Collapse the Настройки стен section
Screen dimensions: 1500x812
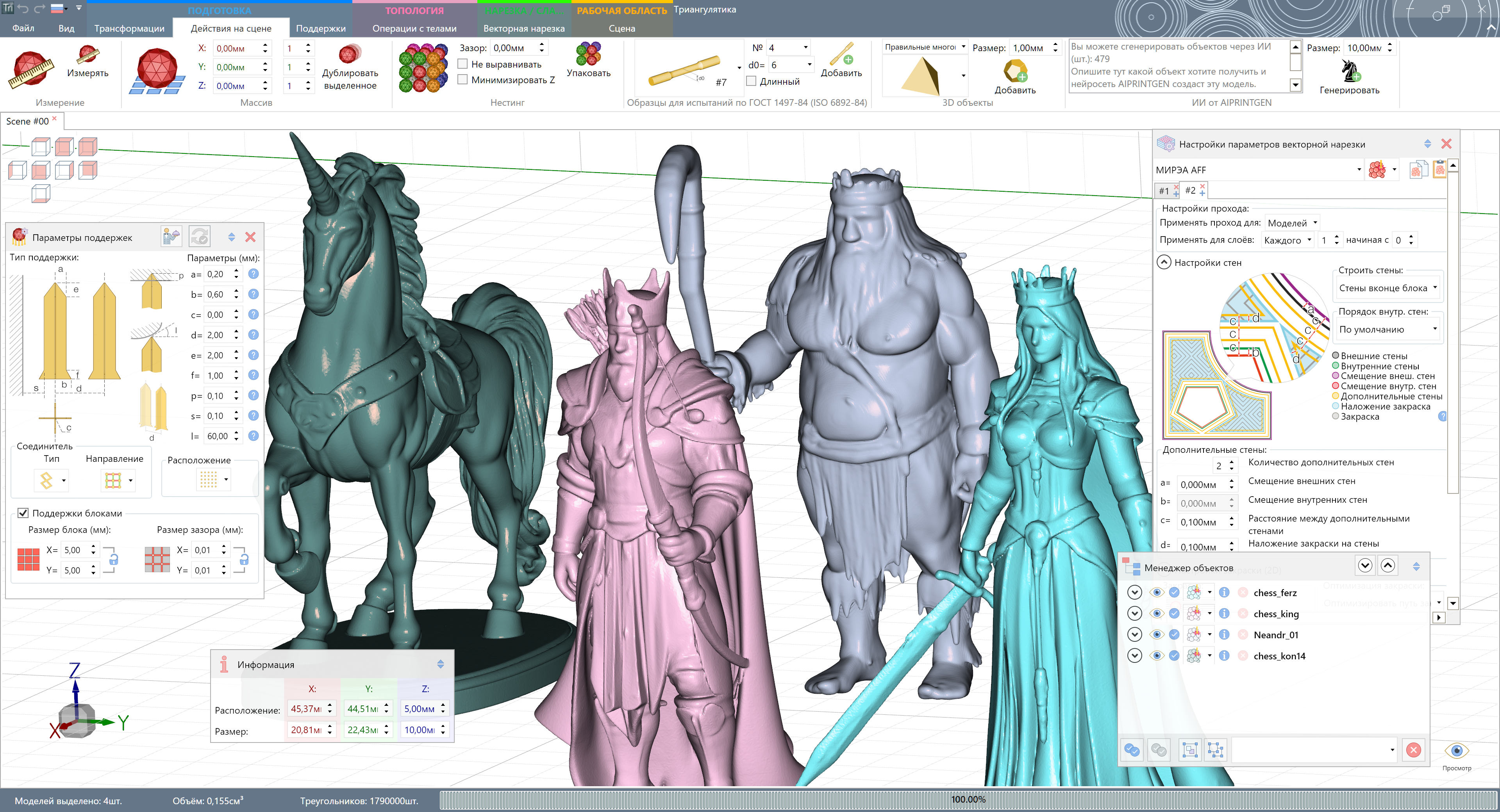click(1163, 262)
